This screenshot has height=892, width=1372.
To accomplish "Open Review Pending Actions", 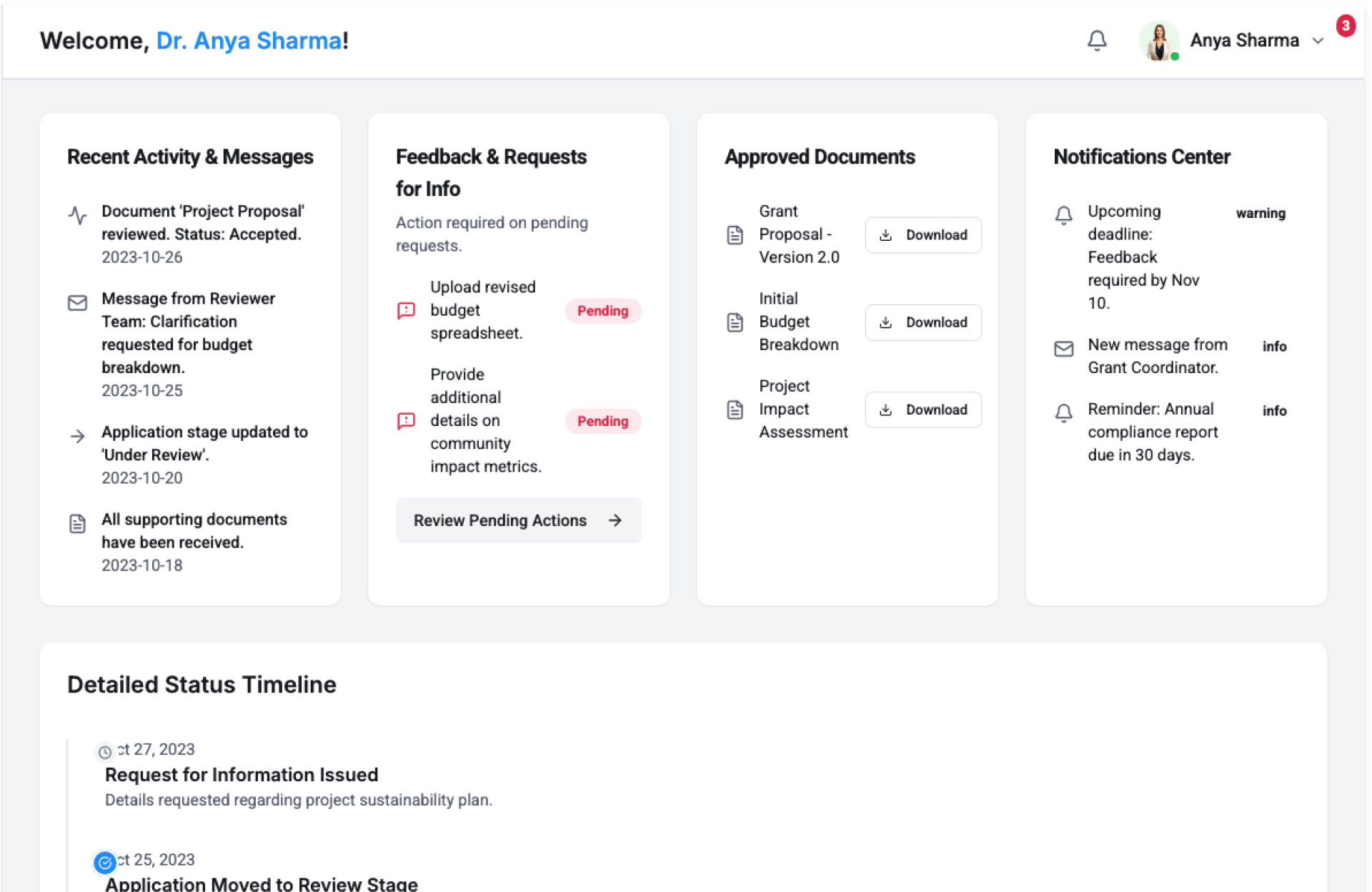I will (518, 520).
